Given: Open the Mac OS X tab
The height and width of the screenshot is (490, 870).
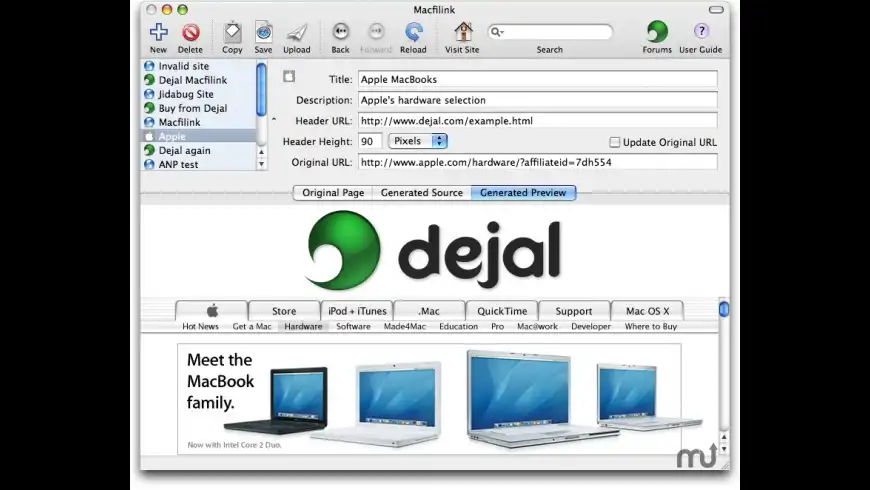Looking at the screenshot, I should coord(648,311).
